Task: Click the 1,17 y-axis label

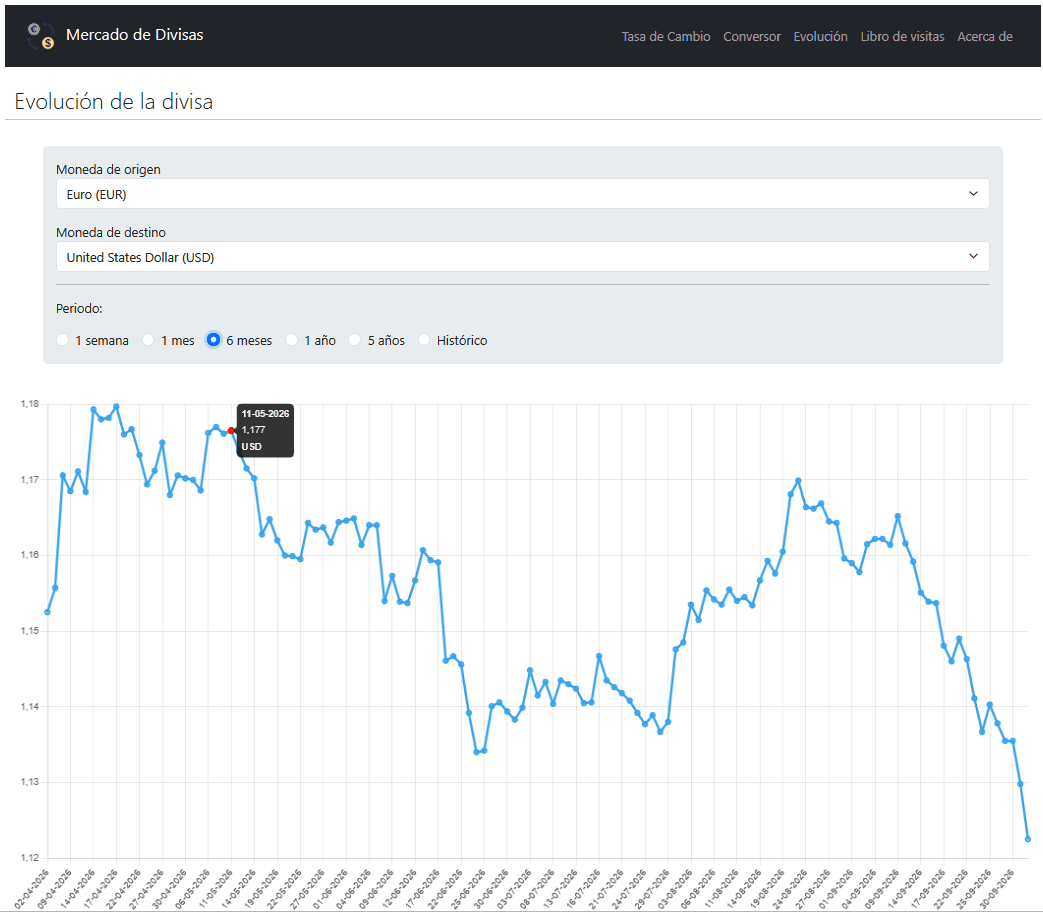Action: 30,480
